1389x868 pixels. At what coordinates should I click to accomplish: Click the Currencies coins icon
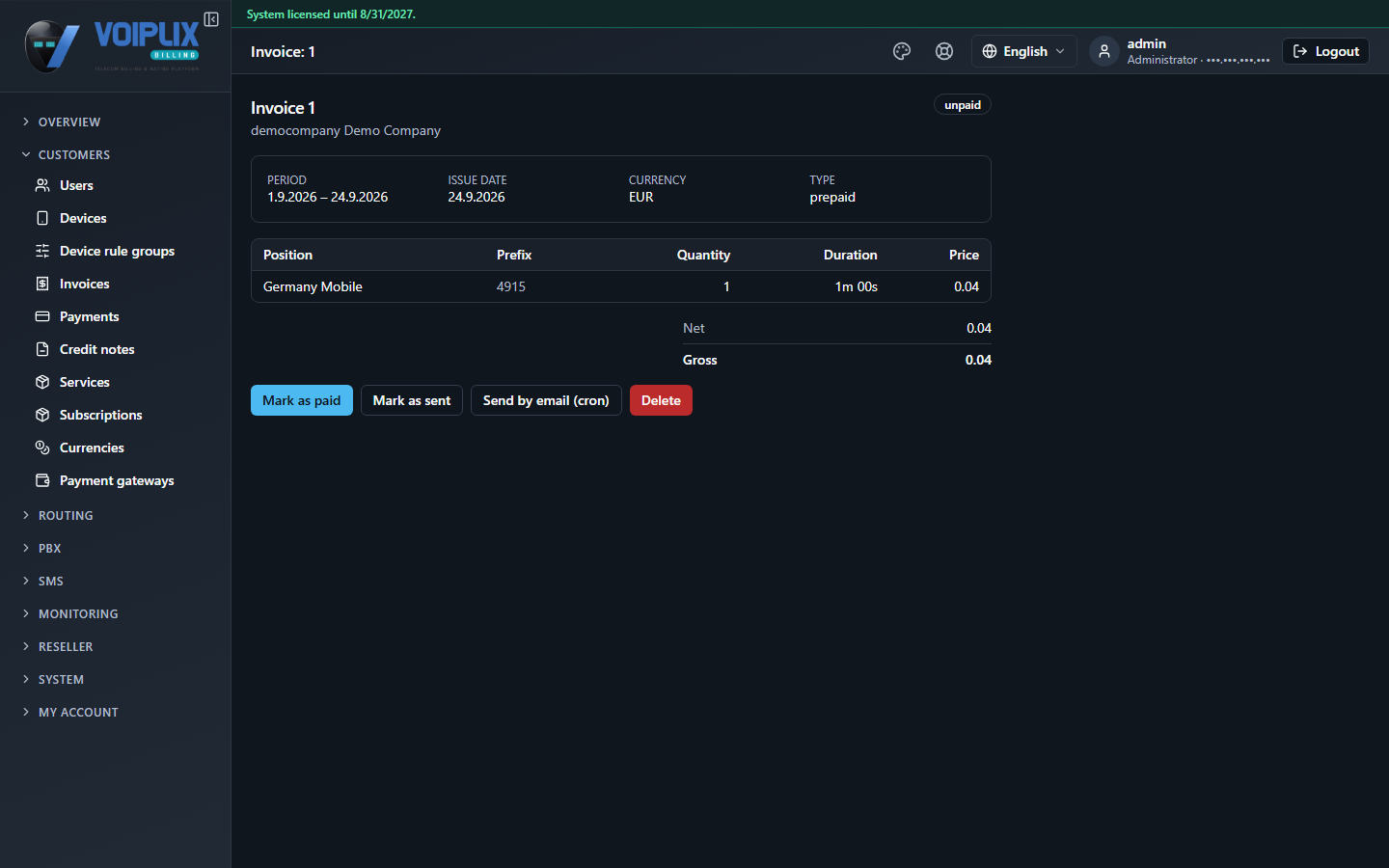pyautogui.click(x=42, y=448)
